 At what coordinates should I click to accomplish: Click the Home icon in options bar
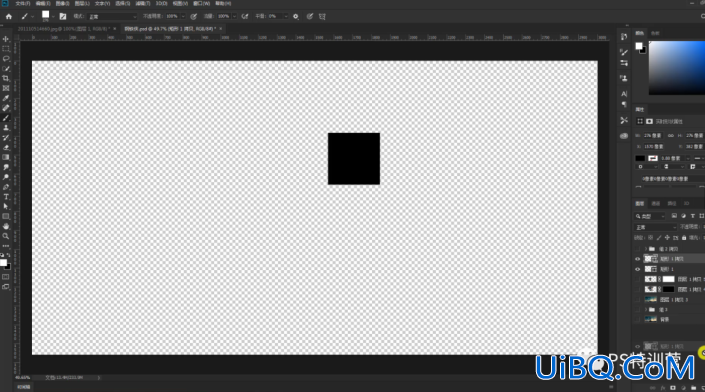tap(9, 16)
